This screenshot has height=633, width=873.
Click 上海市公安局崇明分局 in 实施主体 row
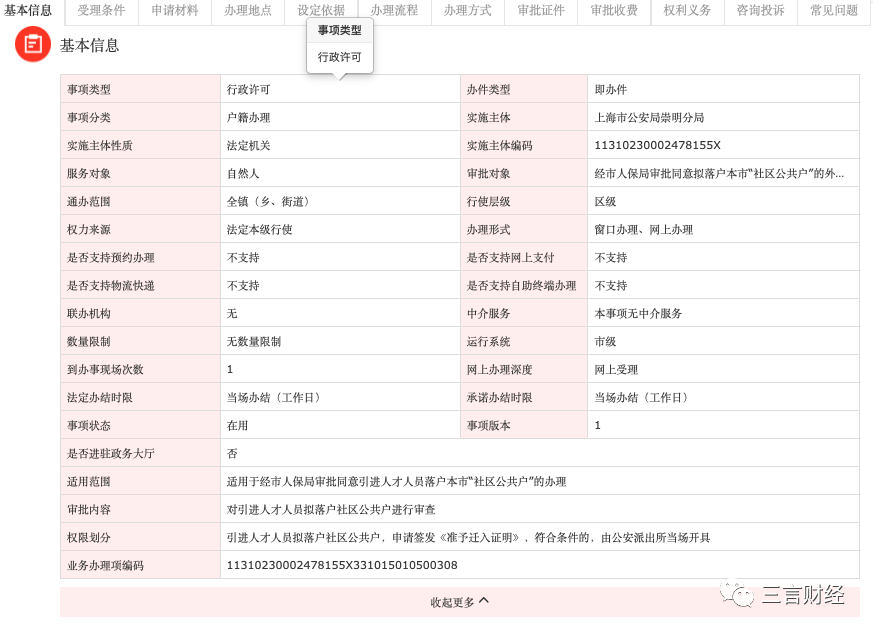pyautogui.click(x=649, y=117)
